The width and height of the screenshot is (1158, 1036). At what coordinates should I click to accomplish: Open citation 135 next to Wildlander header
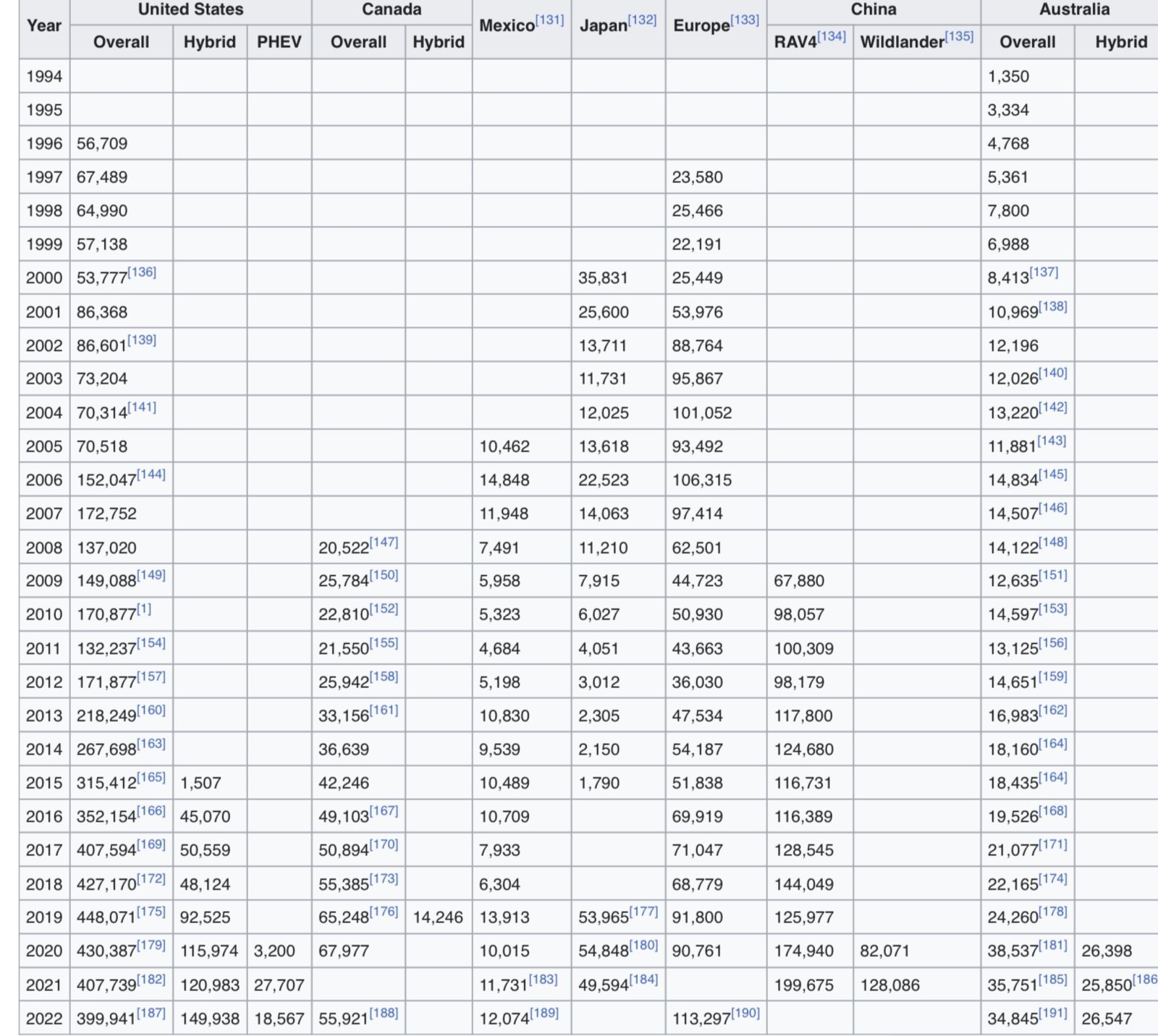tap(960, 36)
